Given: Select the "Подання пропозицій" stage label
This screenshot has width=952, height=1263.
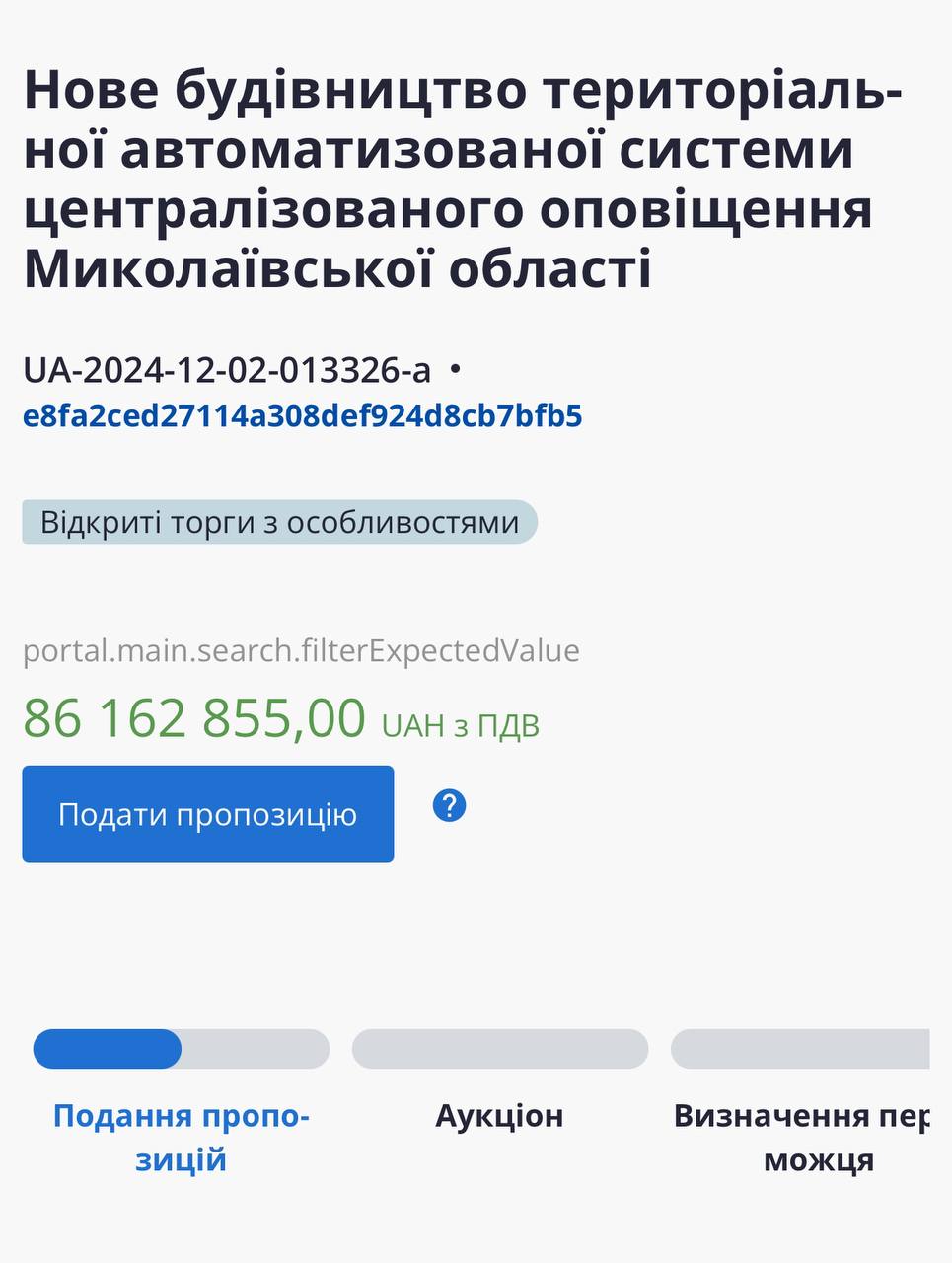Looking at the screenshot, I should click(x=182, y=1137).
